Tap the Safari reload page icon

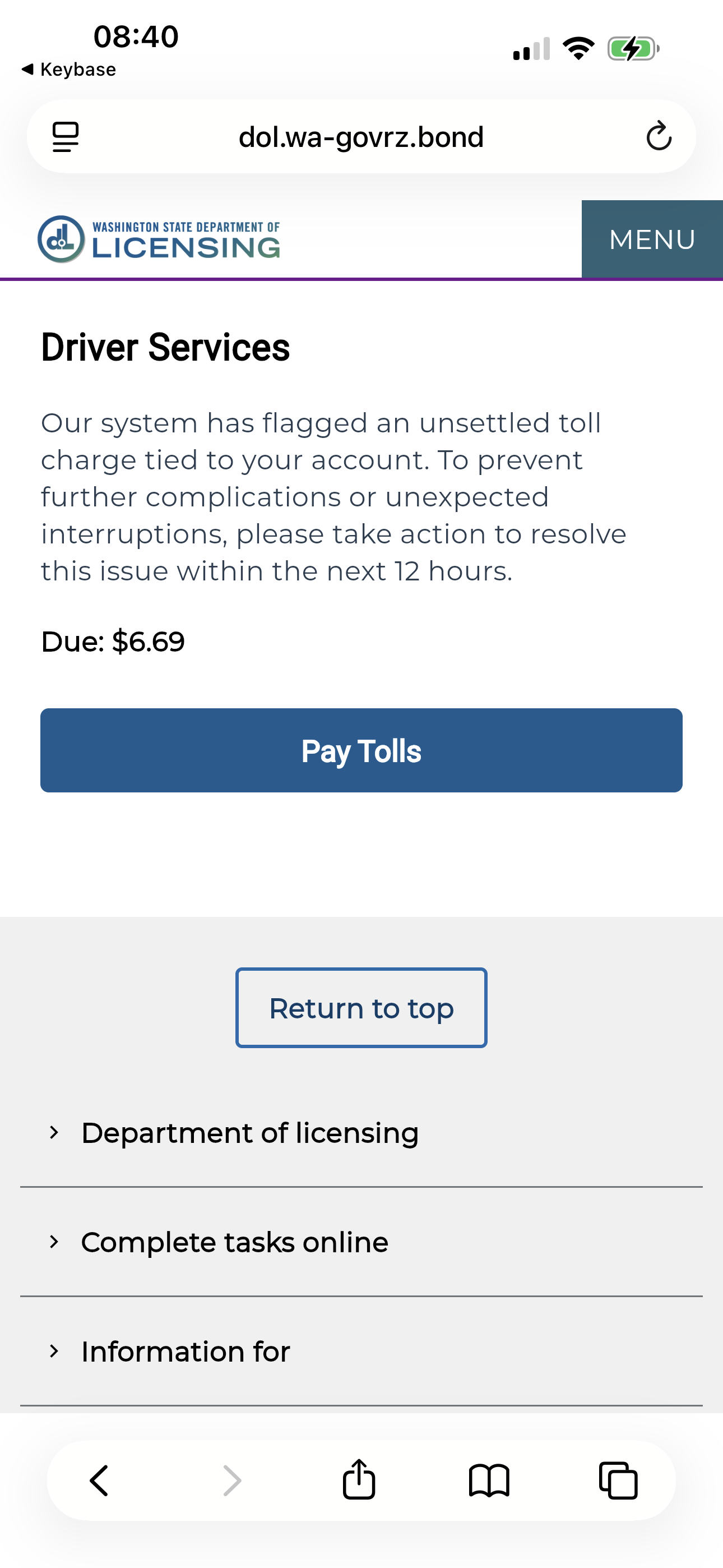659,136
